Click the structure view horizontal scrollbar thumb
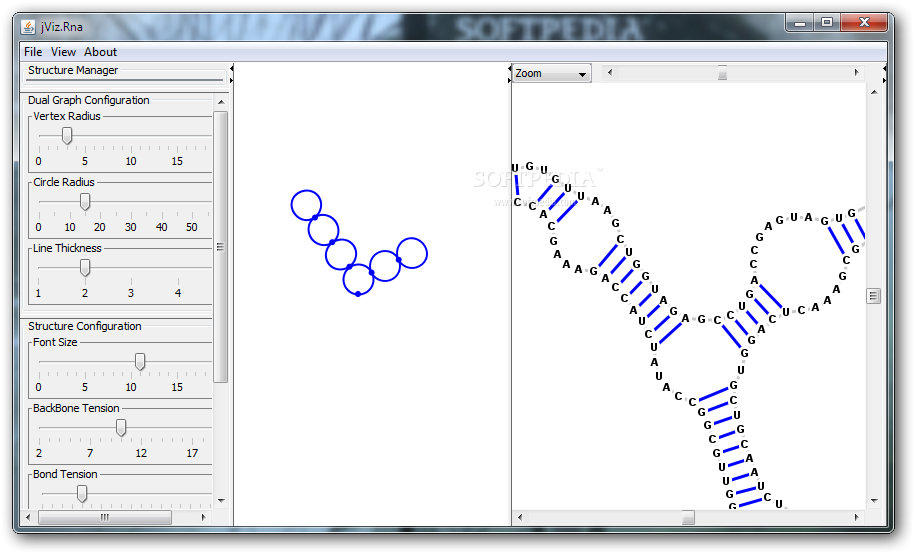The image size is (915, 554). point(689,517)
